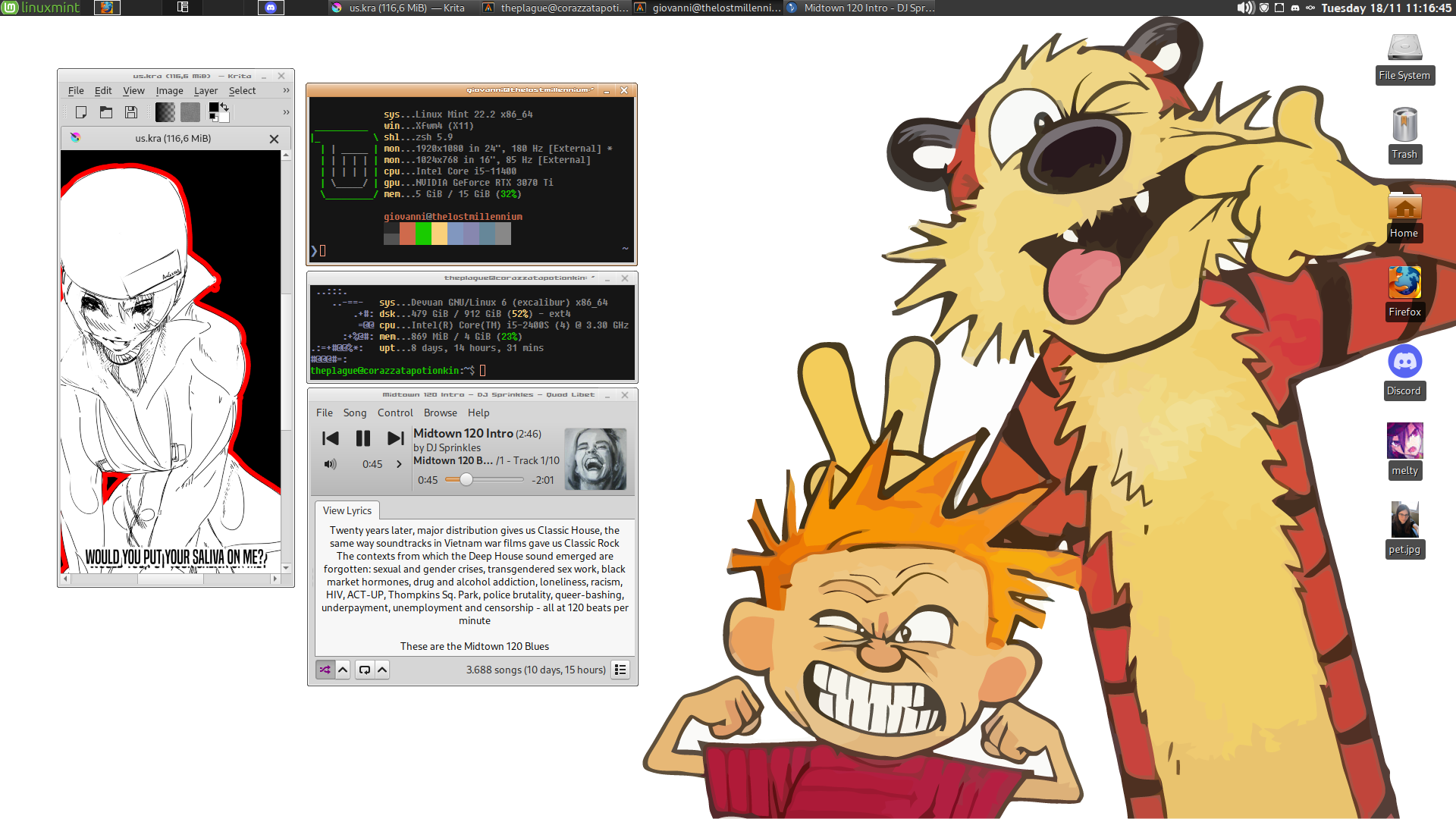1456x819 pixels.
Task: Go to the previous track
Action: tap(331, 438)
